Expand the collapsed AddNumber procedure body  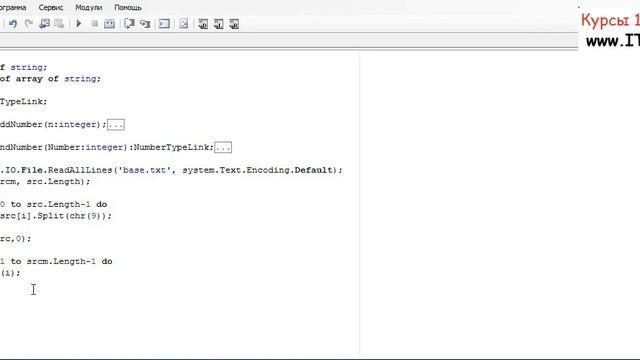point(116,125)
